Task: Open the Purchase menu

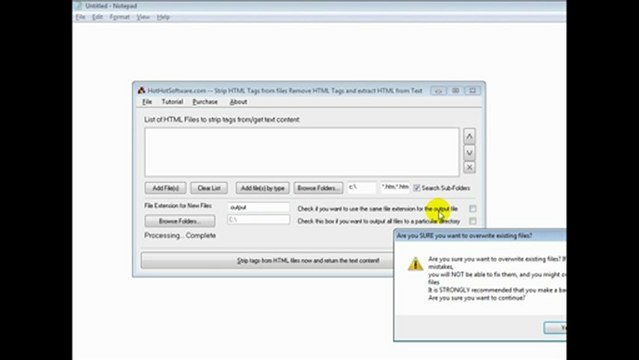Action: (x=205, y=102)
